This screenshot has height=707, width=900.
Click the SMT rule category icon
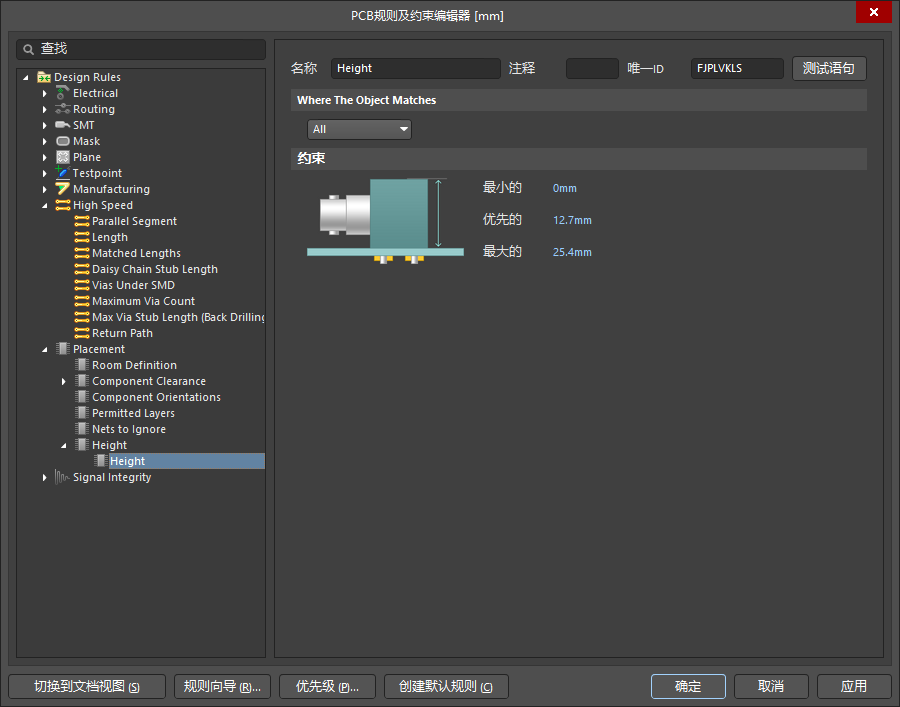click(x=62, y=125)
